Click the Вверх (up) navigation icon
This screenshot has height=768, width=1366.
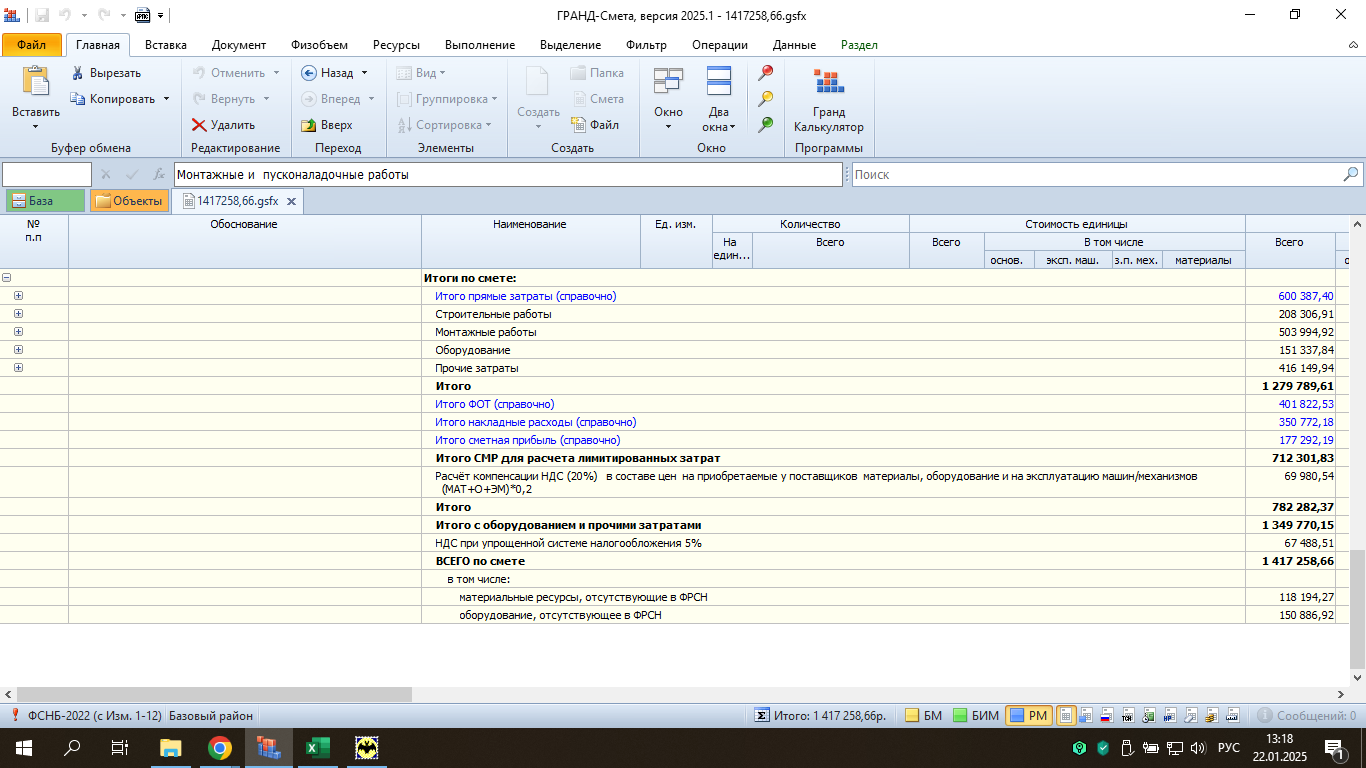(x=309, y=125)
